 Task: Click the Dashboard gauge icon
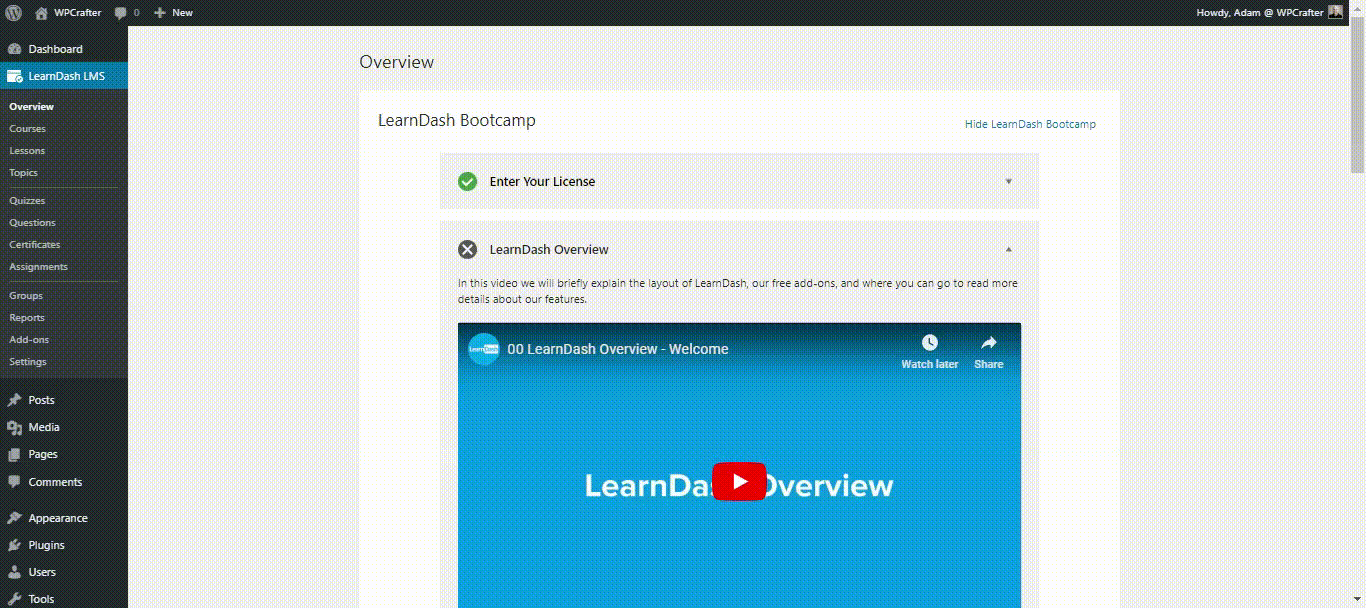coord(14,49)
